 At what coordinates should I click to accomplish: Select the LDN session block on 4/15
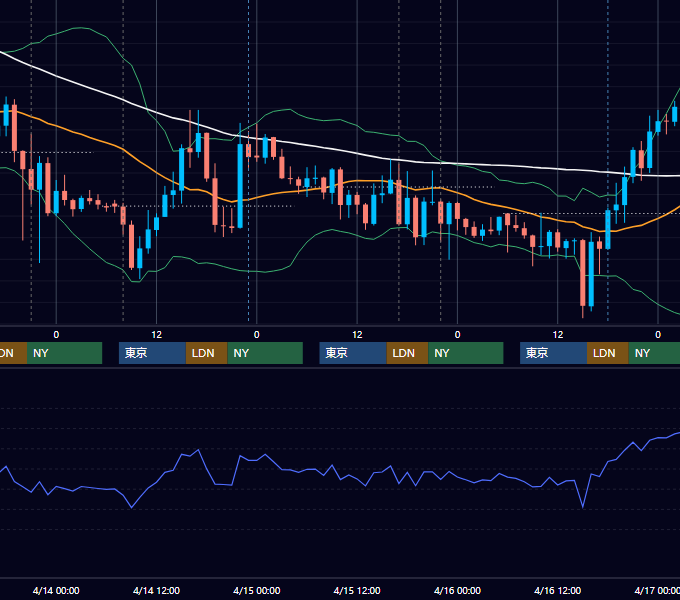[407, 353]
